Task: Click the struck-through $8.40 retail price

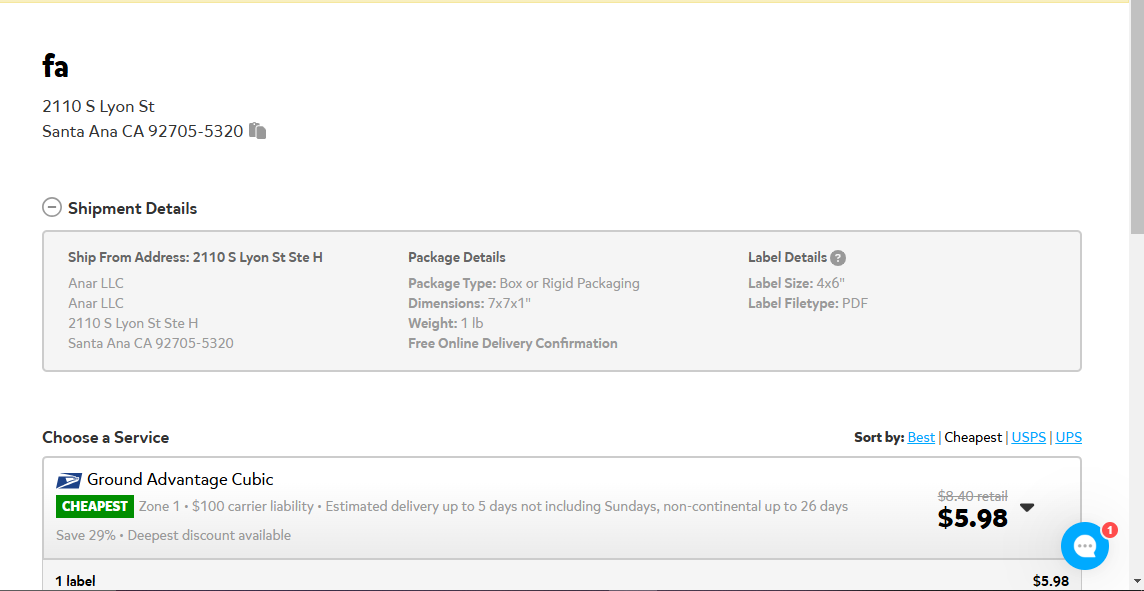Action: pos(973,496)
